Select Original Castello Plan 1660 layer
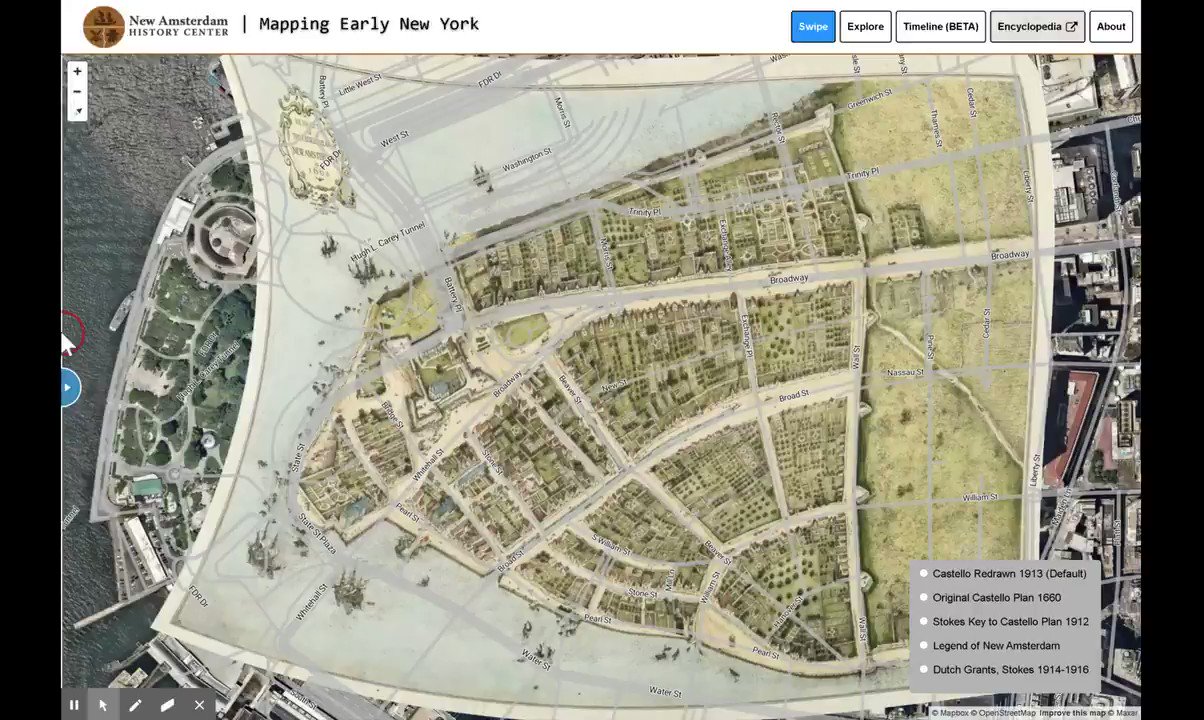 click(989, 598)
